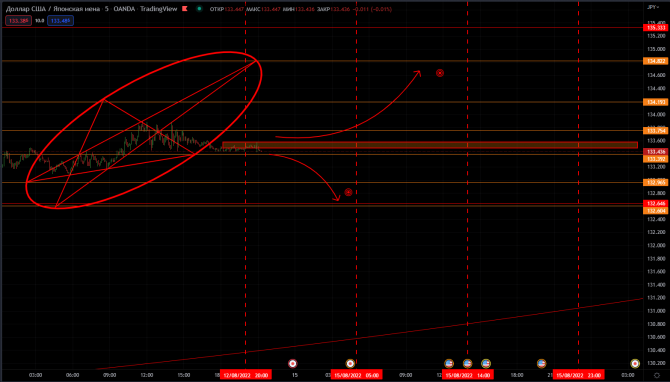Screen dimensions: 670x382
Task: Open the US flag event near 21:00
Action: point(541,364)
